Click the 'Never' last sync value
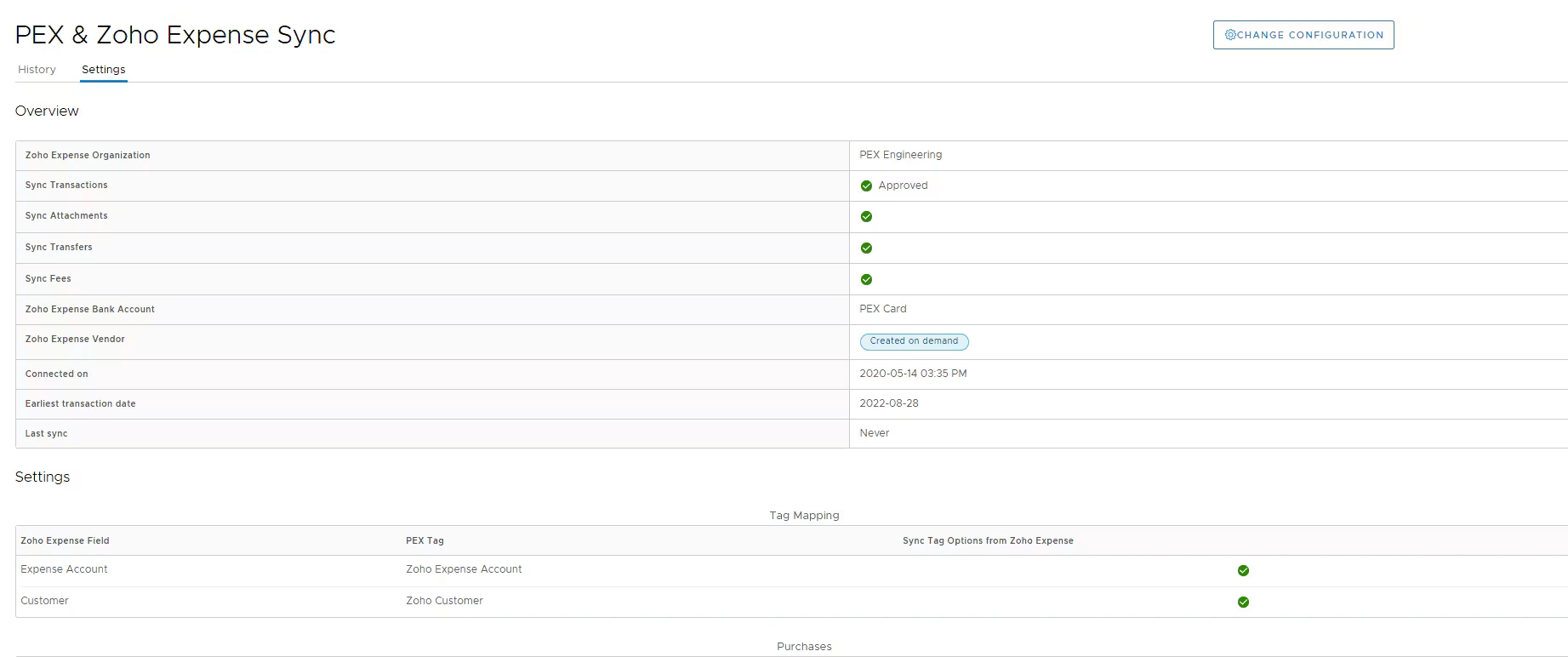The width and height of the screenshot is (1568, 657). click(x=874, y=433)
